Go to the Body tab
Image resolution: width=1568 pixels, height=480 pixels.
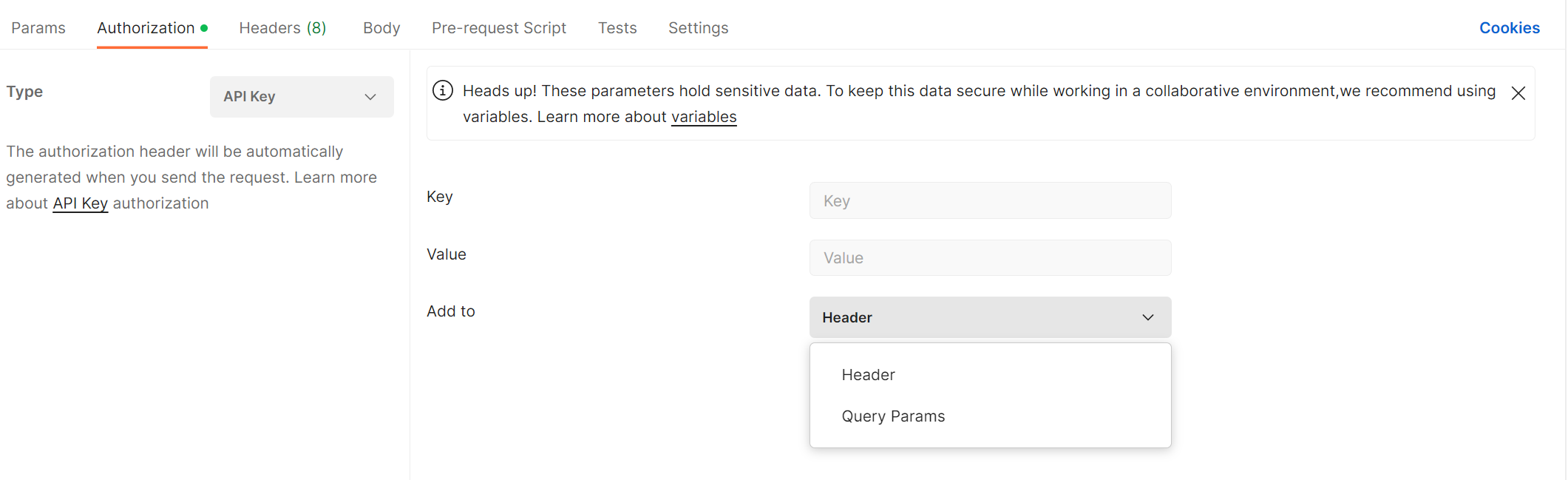(381, 28)
